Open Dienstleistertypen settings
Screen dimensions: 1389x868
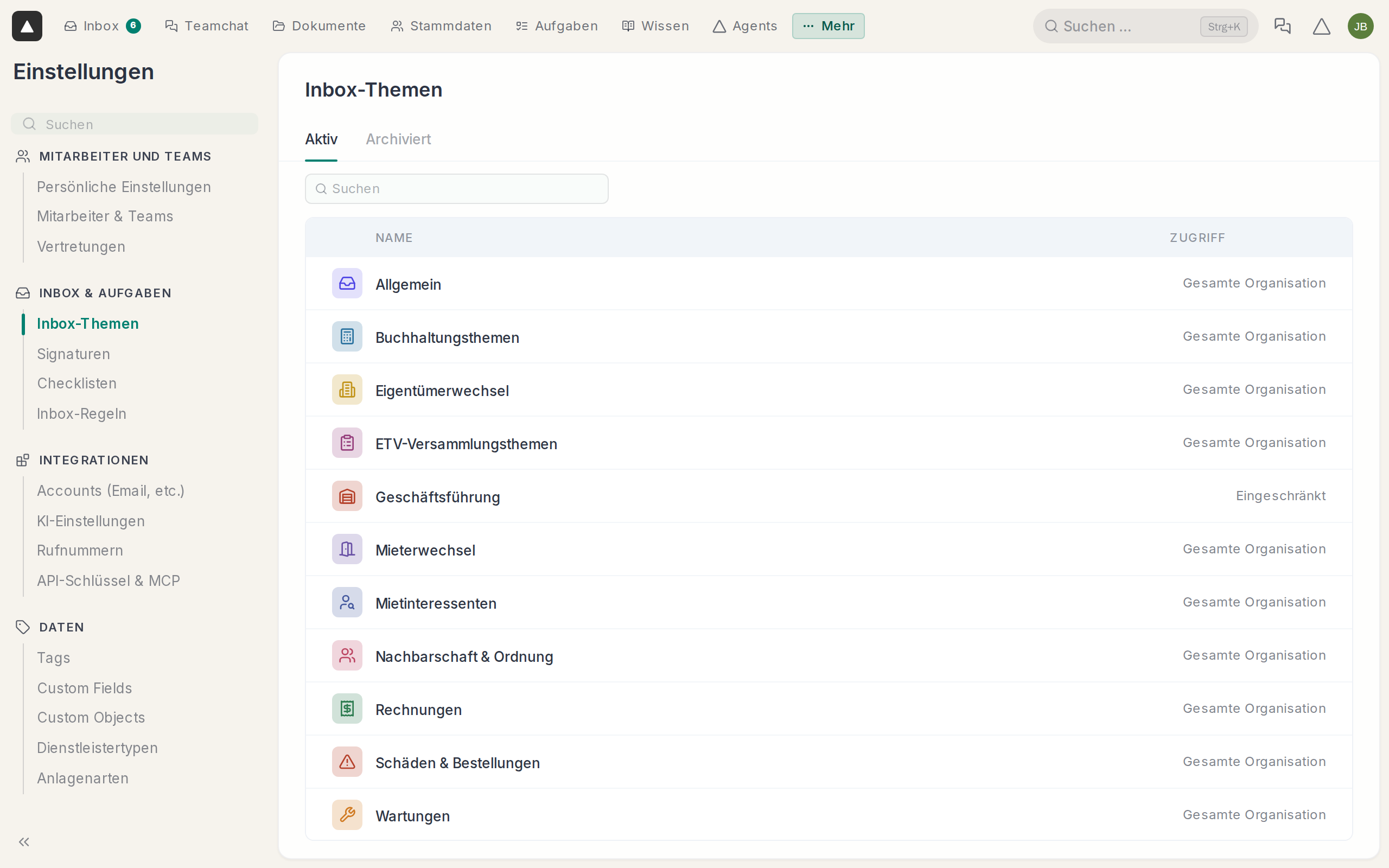(x=98, y=748)
